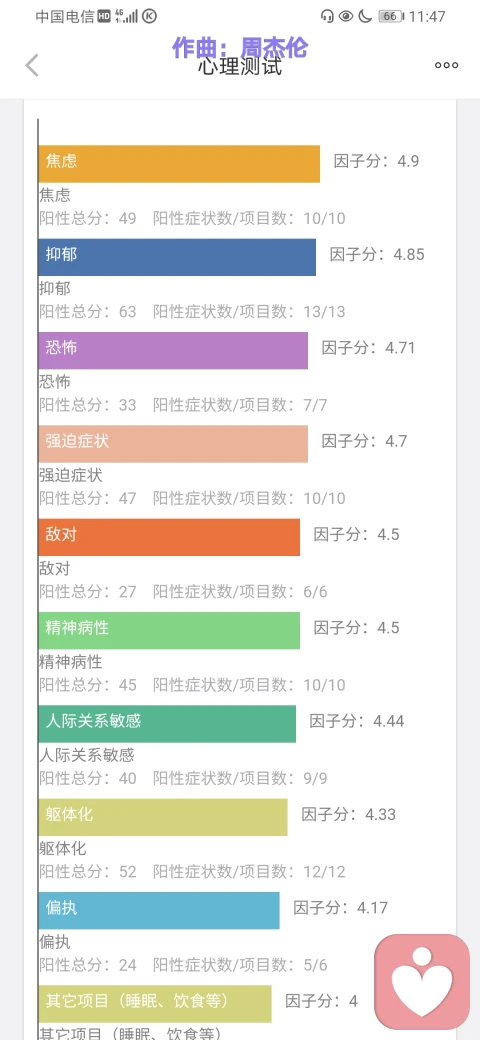Select the 强迫症状 bar

click(x=173, y=444)
